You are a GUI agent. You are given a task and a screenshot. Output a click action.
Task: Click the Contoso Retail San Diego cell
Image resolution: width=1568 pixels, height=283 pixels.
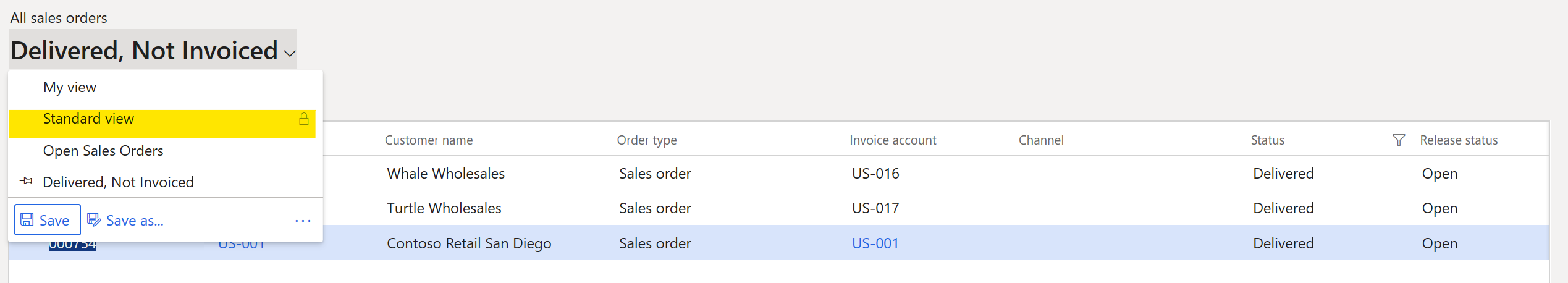[469, 243]
